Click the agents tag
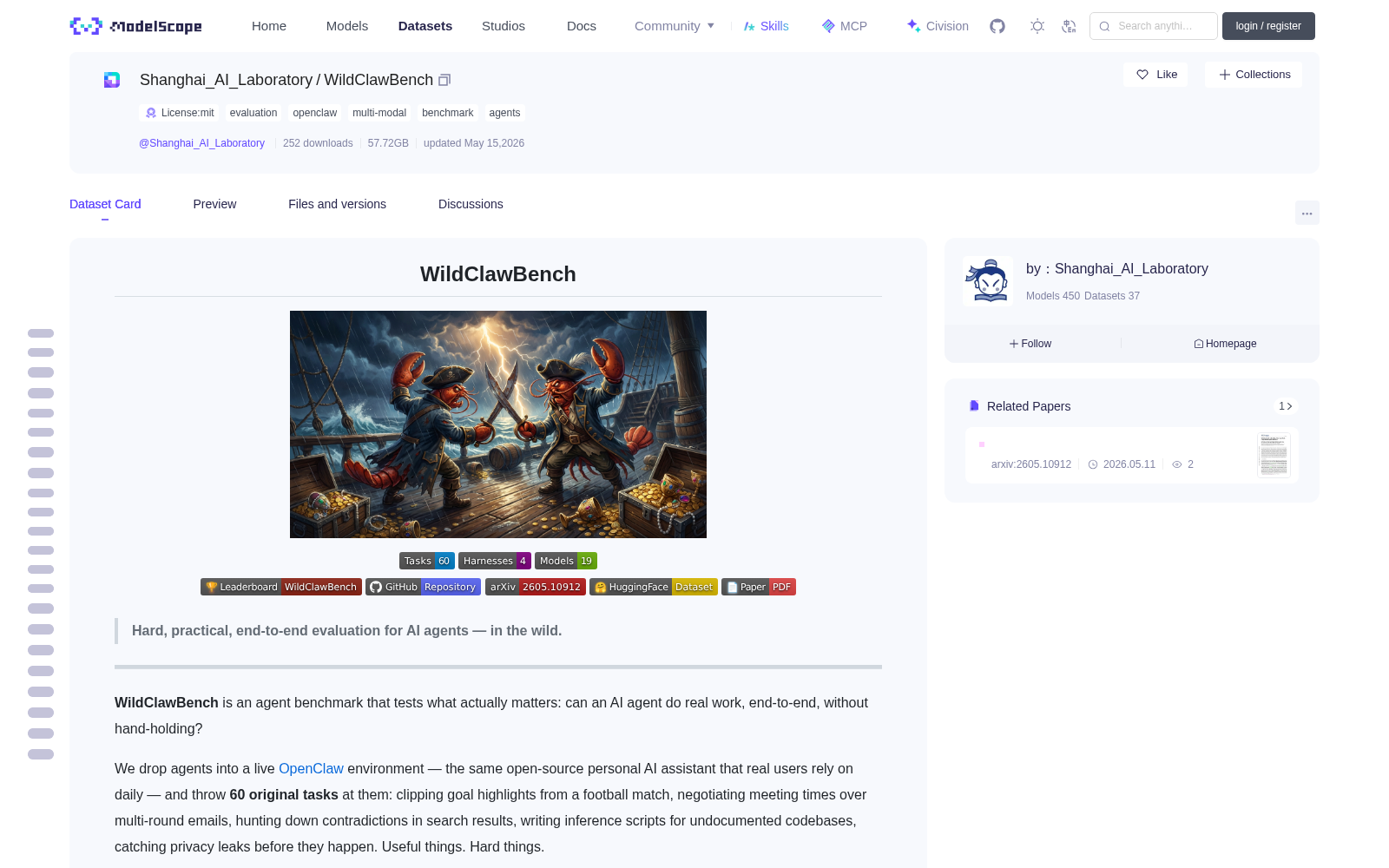 504,113
